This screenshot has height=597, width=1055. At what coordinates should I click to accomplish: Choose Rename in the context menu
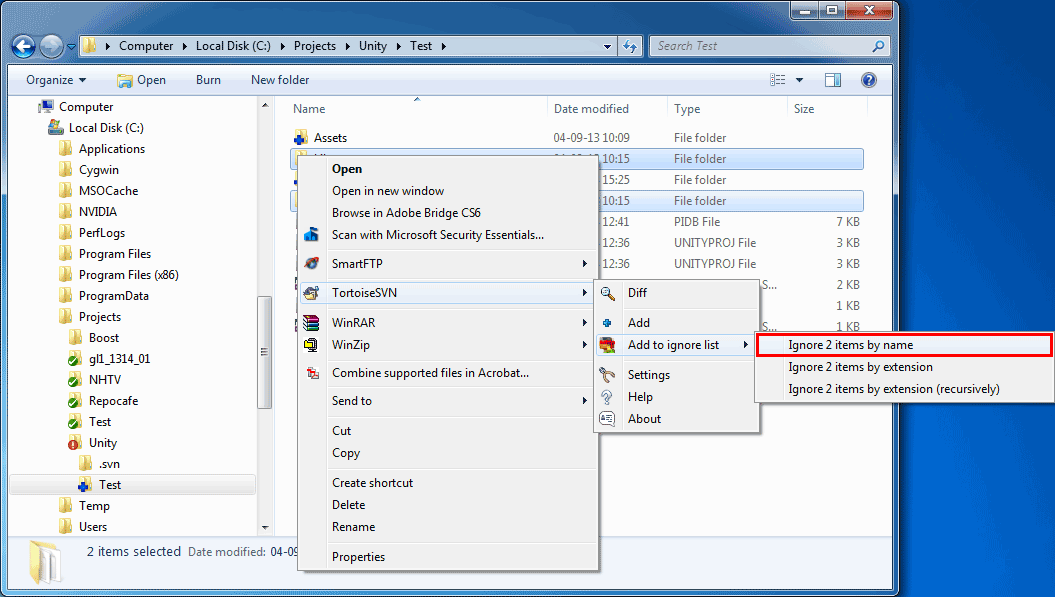click(x=353, y=526)
